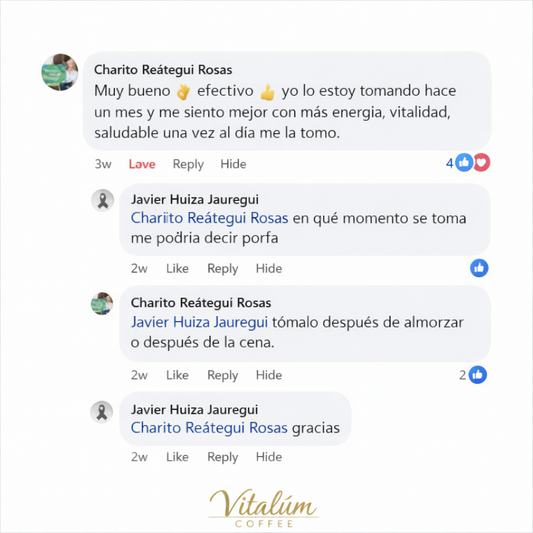Hide Charito's top comment
The image size is (533, 533).
pyautogui.click(x=233, y=164)
